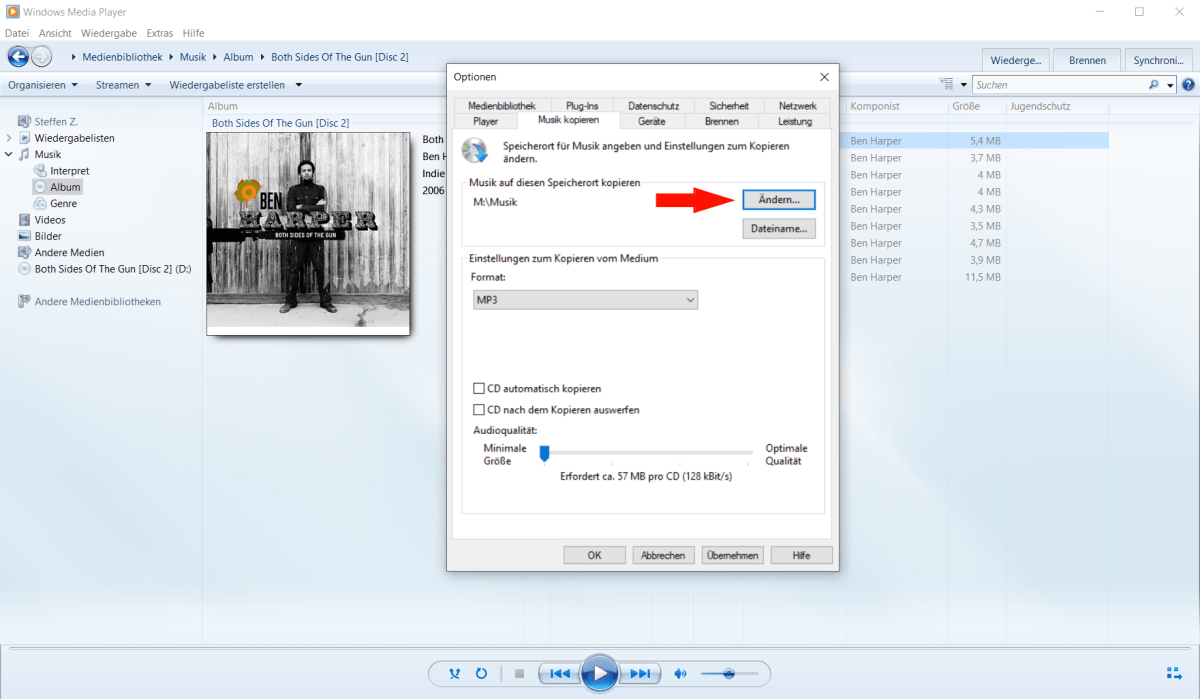Open the help icon beside the search box
The width and height of the screenshot is (1200, 699).
[x=1188, y=85]
